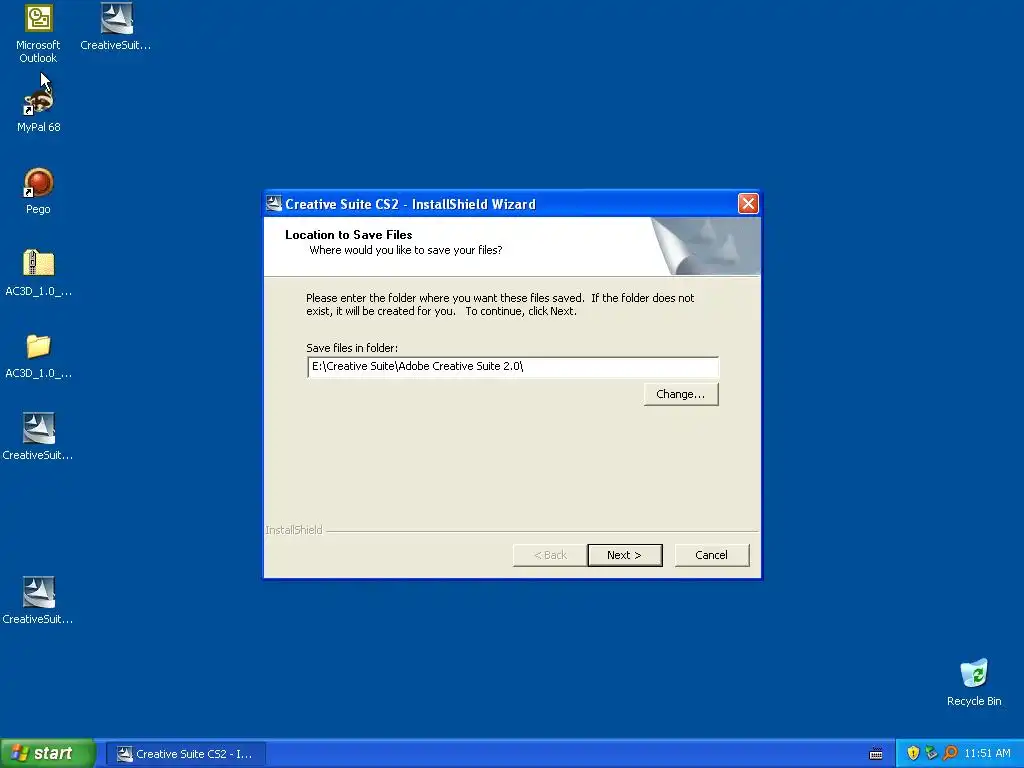Screen dimensions: 1024x768
Task: Click the Next button in the wizard
Action: click(625, 555)
